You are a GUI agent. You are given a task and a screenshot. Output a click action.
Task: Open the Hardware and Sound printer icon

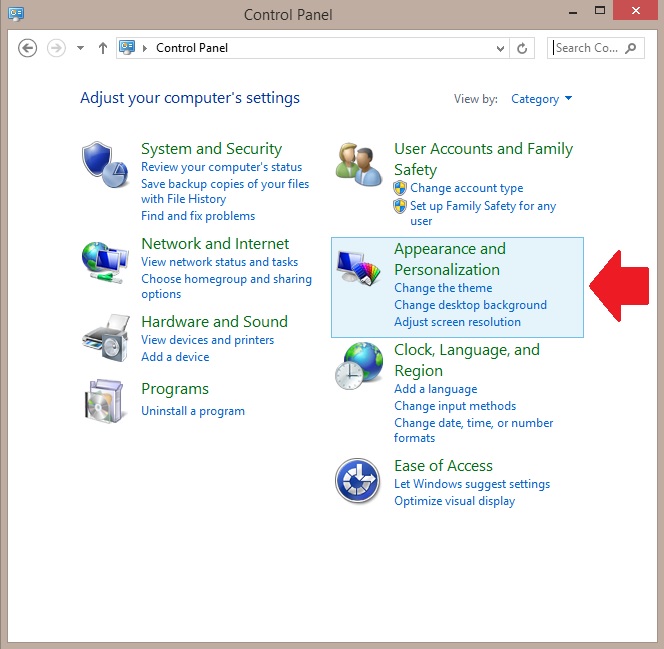106,338
